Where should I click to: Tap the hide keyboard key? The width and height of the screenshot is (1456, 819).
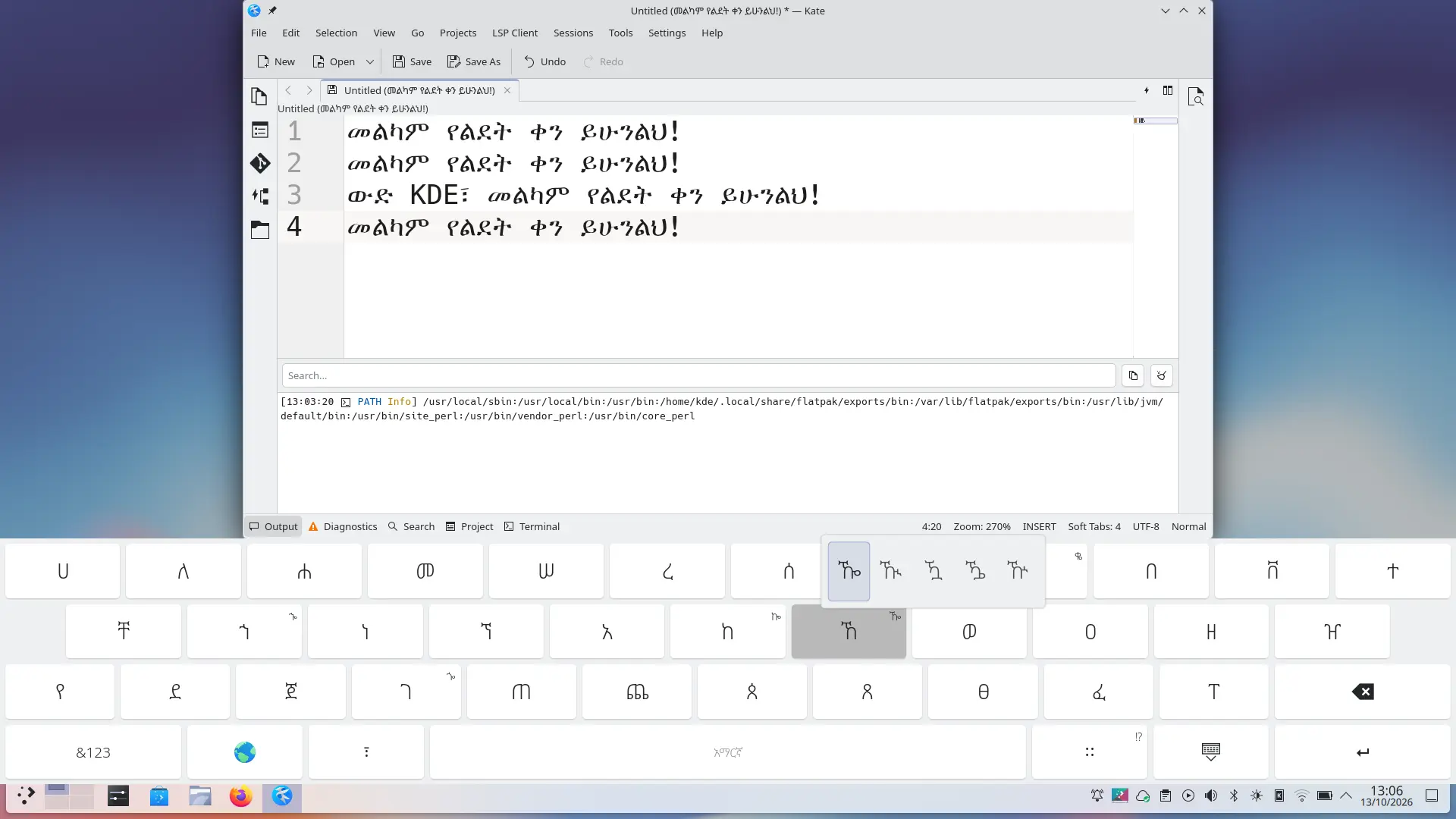(1211, 752)
